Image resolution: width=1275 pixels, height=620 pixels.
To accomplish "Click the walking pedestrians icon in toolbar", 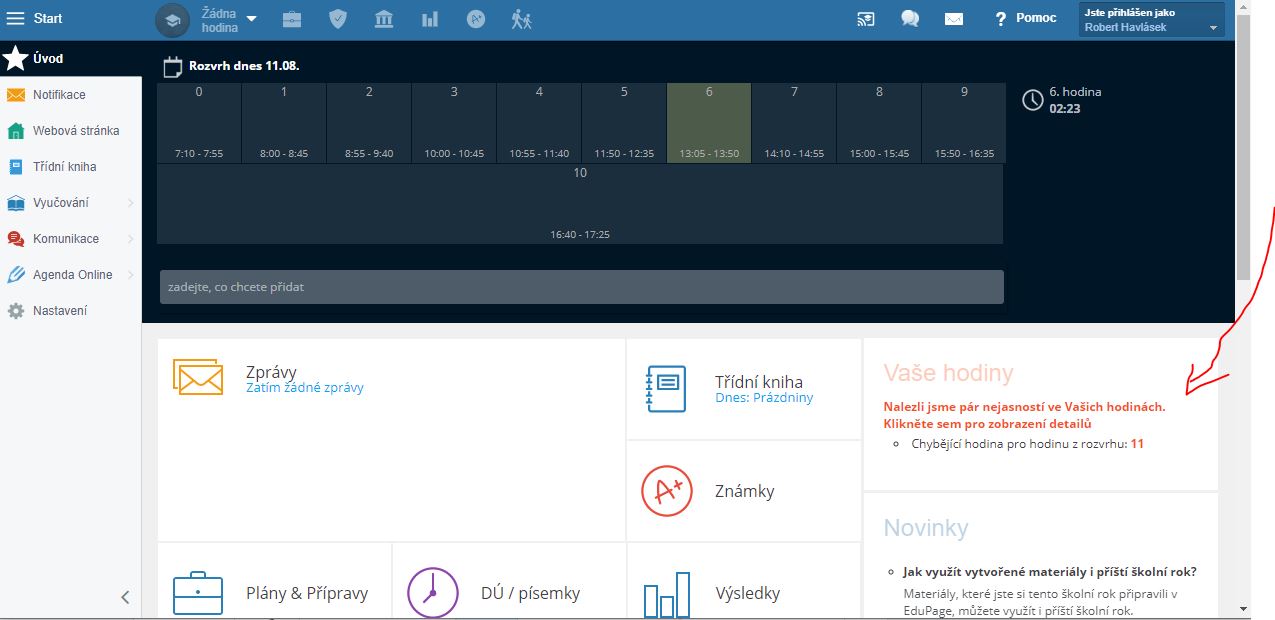I will (x=521, y=19).
